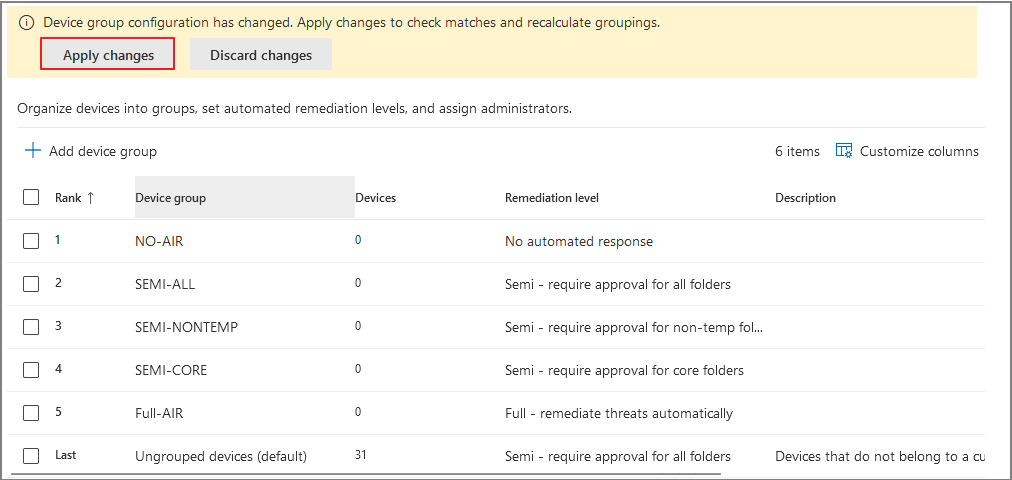
Task: Open the NO-AIR rank 1 link
Action: [x=58, y=240]
